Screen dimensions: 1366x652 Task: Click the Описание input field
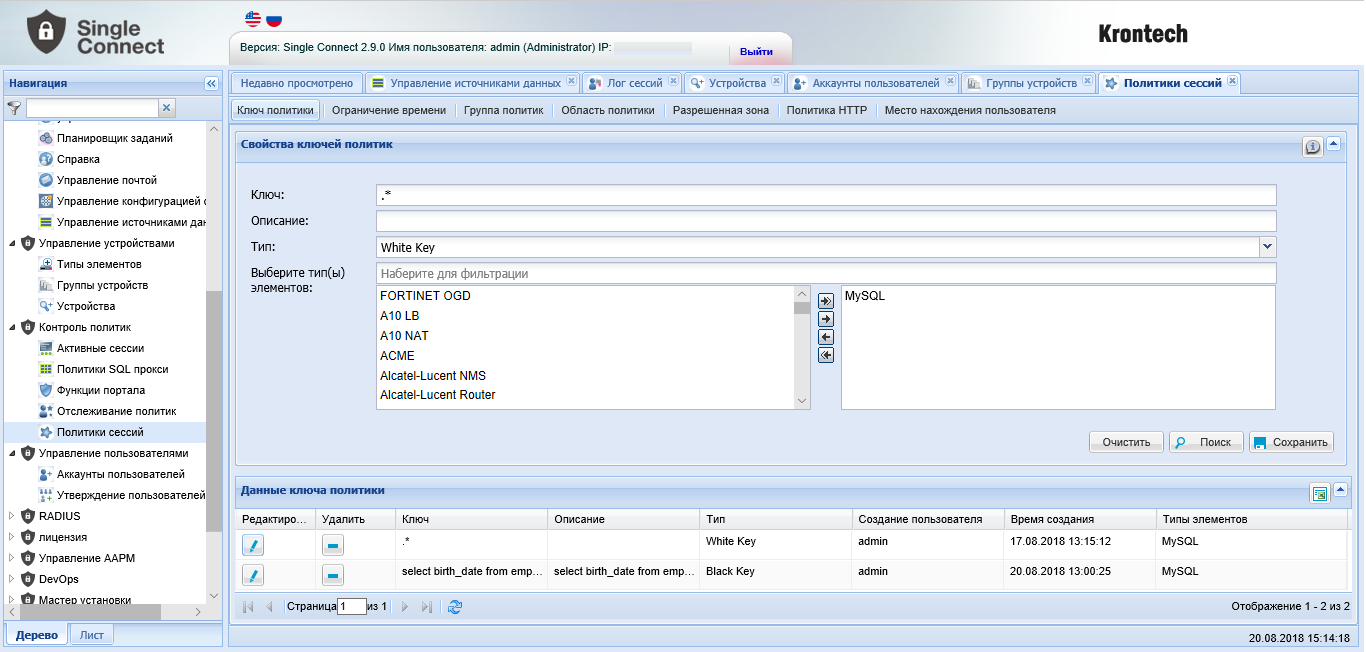pyautogui.click(x=826, y=220)
